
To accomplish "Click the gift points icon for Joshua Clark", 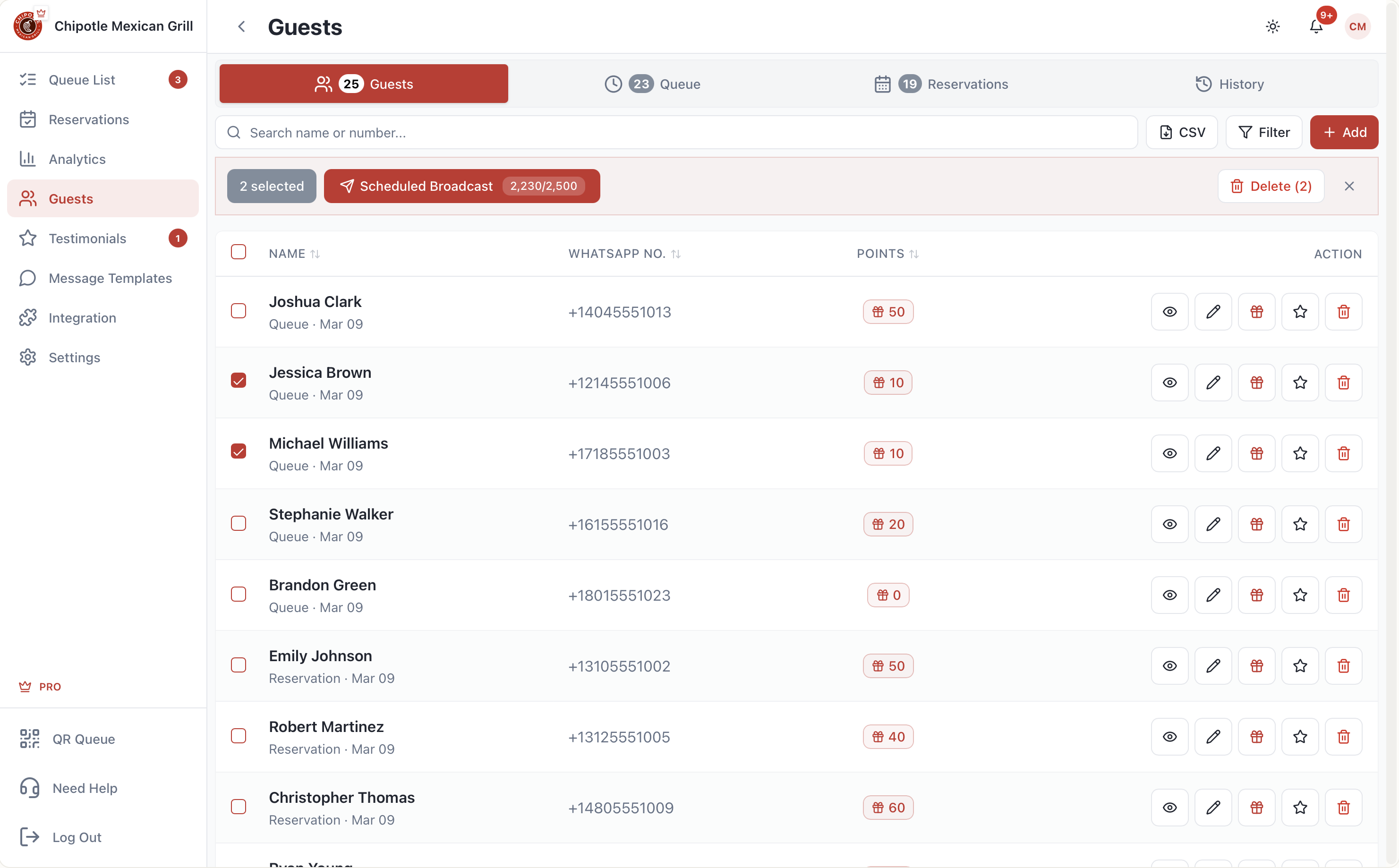I will click(1256, 312).
